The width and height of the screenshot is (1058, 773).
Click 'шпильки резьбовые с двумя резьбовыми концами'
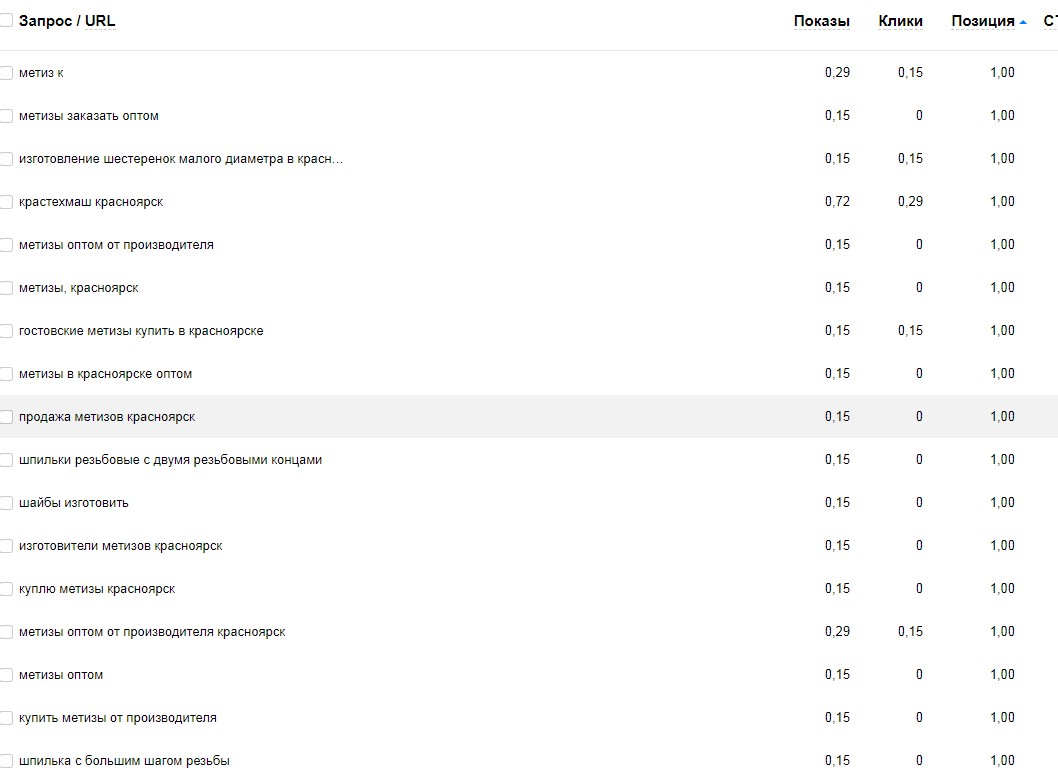[170, 460]
